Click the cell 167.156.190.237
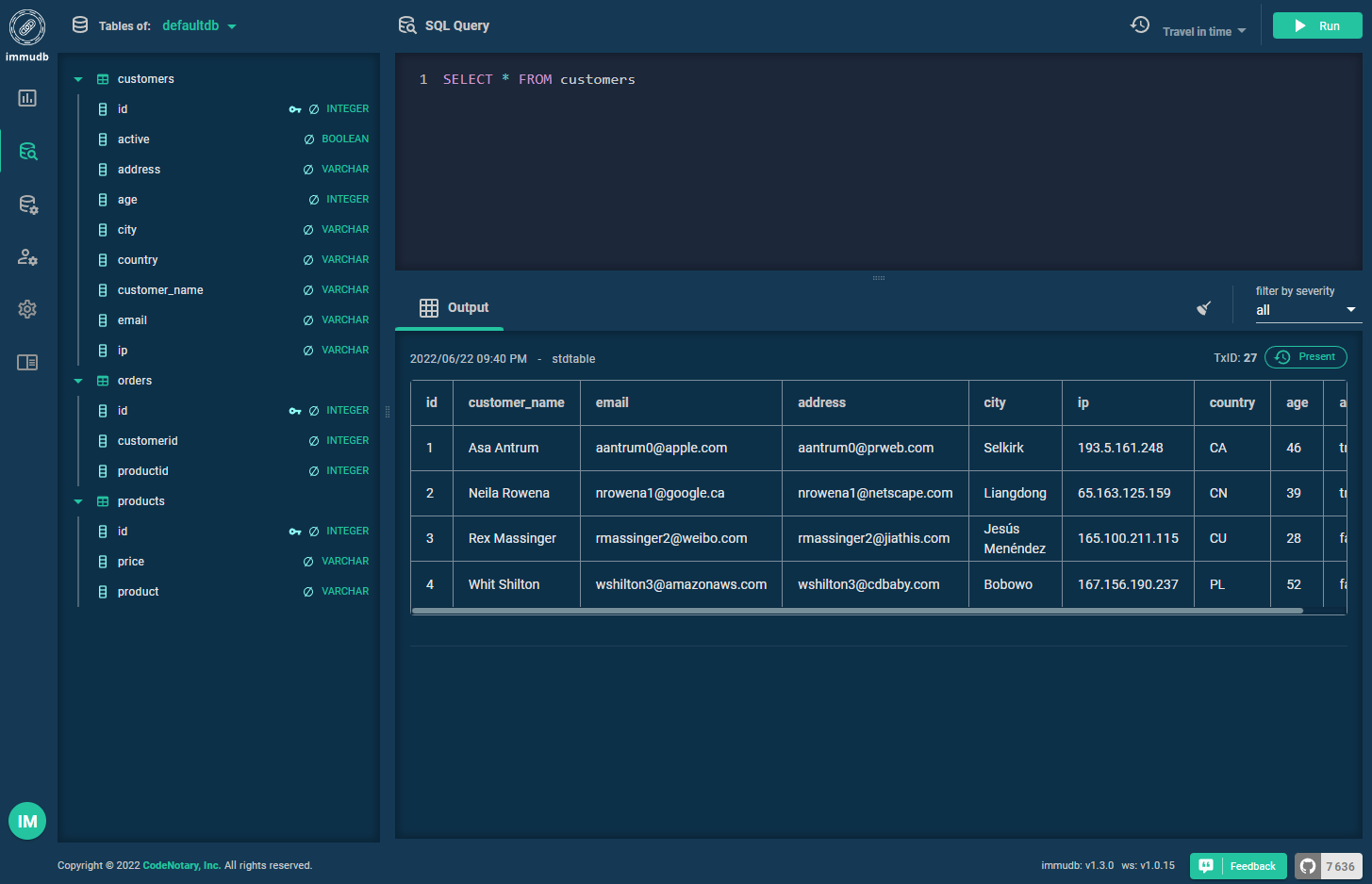This screenshot has width=1372, height=884. pos(1128,584)
